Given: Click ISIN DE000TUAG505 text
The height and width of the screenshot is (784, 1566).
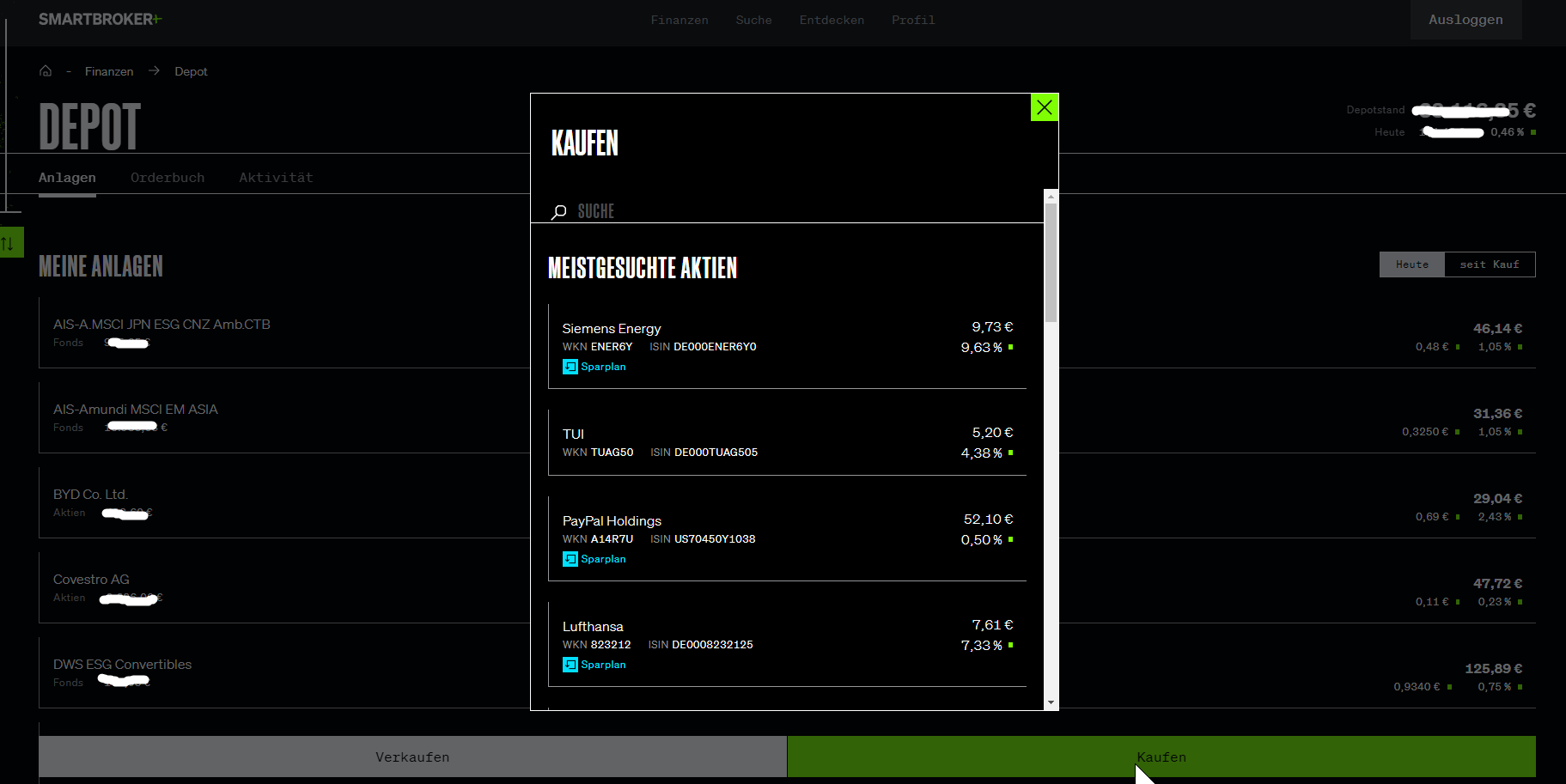Looking at the screenshot, I should 704,453.
